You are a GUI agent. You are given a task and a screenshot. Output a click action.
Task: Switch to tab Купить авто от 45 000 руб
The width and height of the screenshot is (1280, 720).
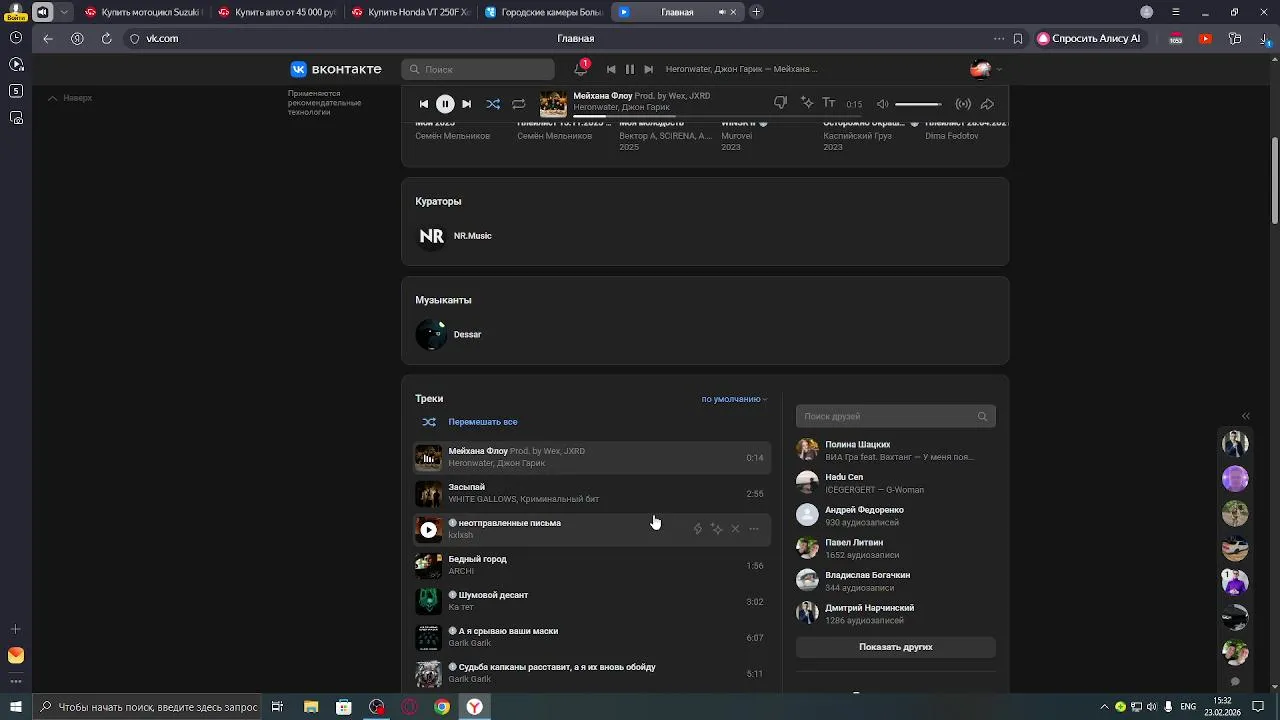pos(276,12)
